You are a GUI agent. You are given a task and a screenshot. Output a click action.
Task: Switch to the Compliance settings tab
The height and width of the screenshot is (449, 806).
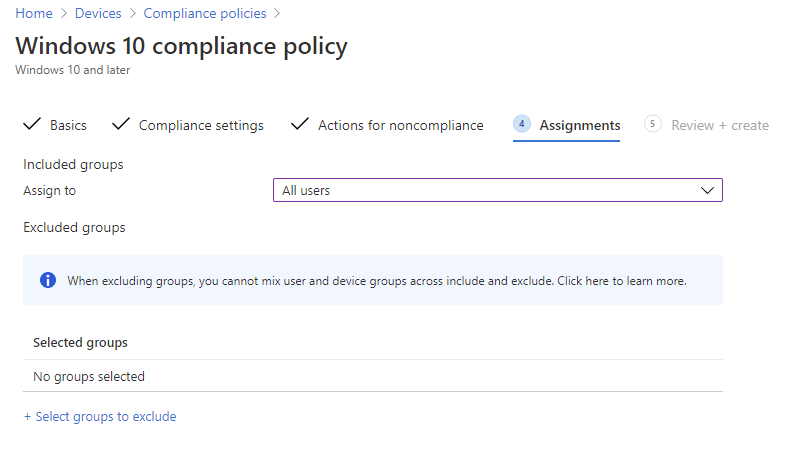201,125
